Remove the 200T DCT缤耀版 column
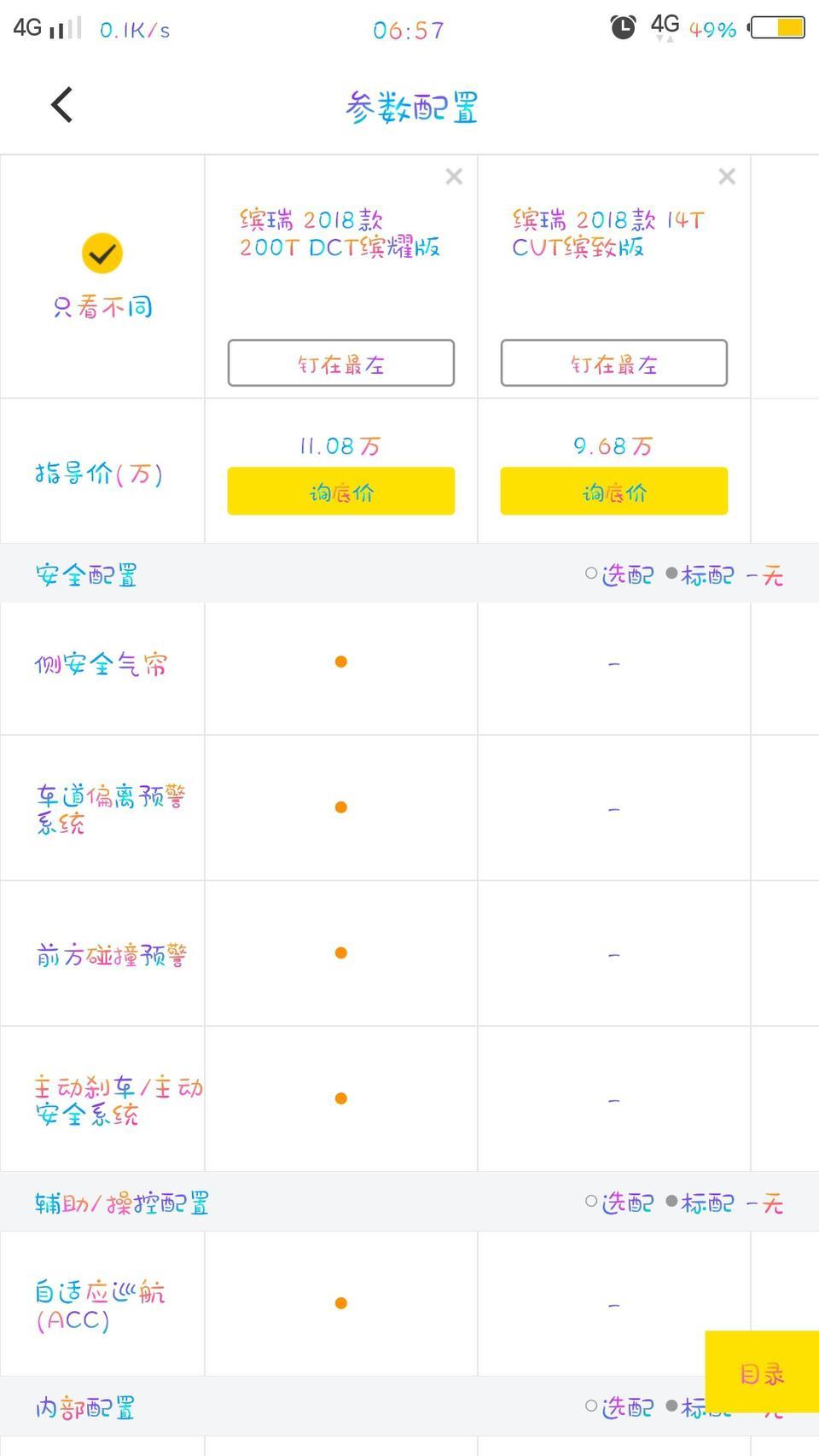 [x=454, y=177]
